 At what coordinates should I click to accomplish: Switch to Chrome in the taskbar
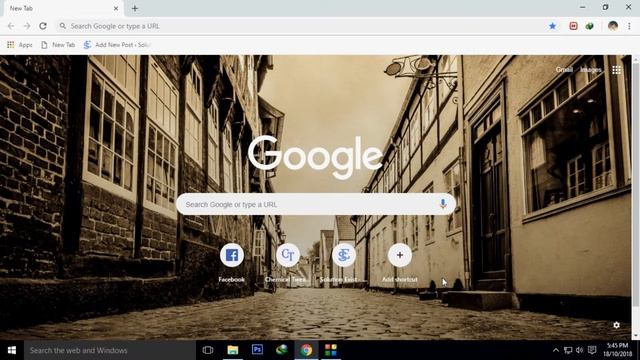click(x=307, y=350)
